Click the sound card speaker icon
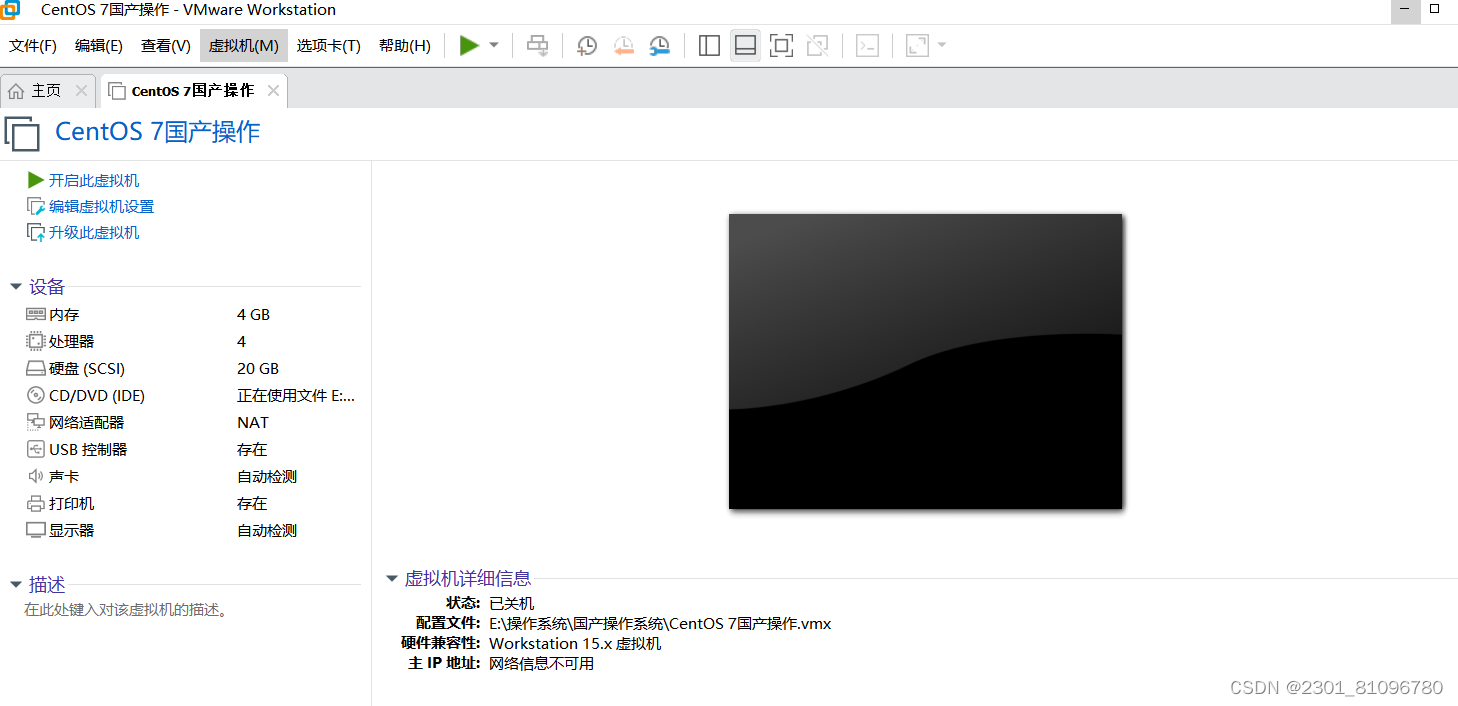The width and height of the screenshot is (1458, 706). [36, 476]
